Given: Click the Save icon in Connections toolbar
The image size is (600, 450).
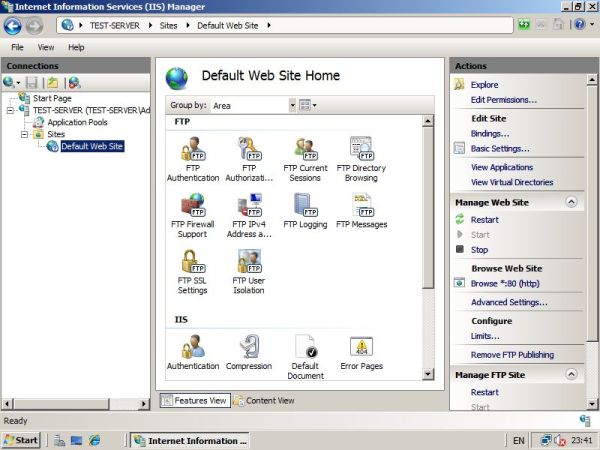Looking at the screenshot, I should pos(31,82).
